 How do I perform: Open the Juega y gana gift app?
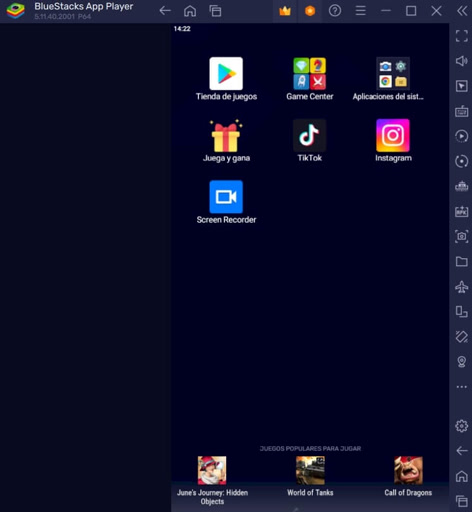click(x=226, y=136)
